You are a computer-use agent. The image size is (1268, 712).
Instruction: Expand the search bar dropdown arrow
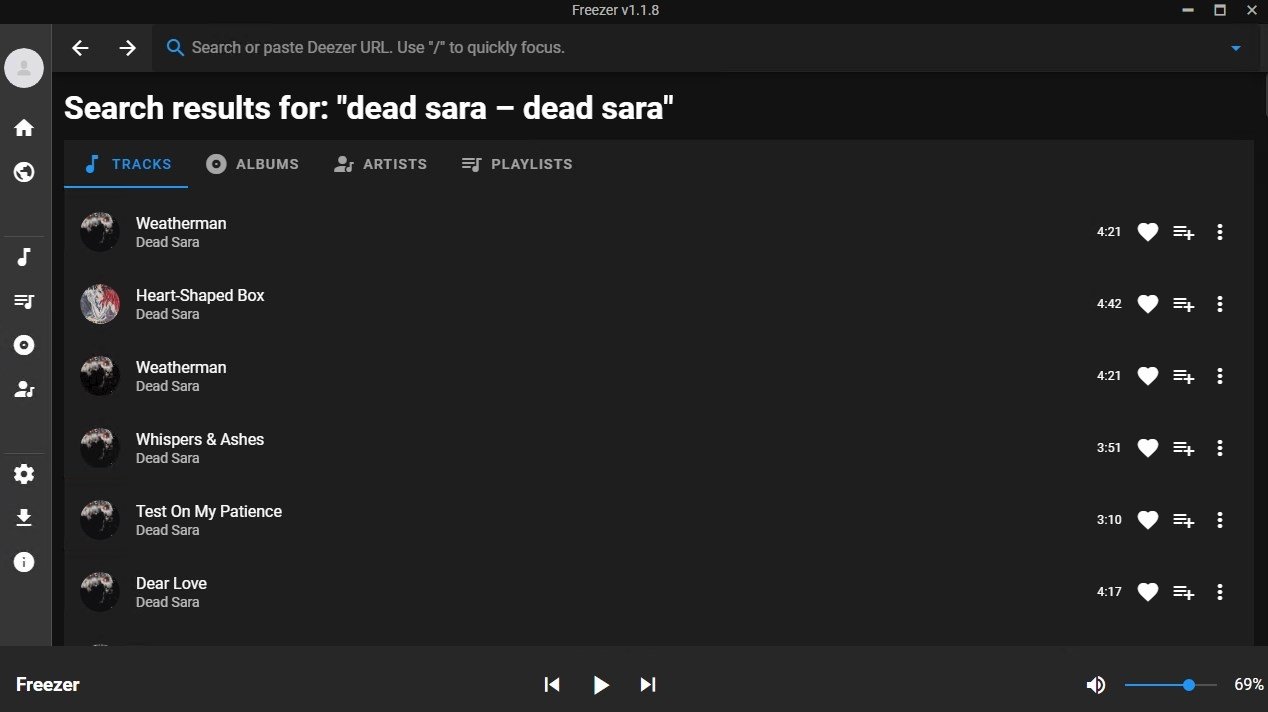[x=1236, y=48]
